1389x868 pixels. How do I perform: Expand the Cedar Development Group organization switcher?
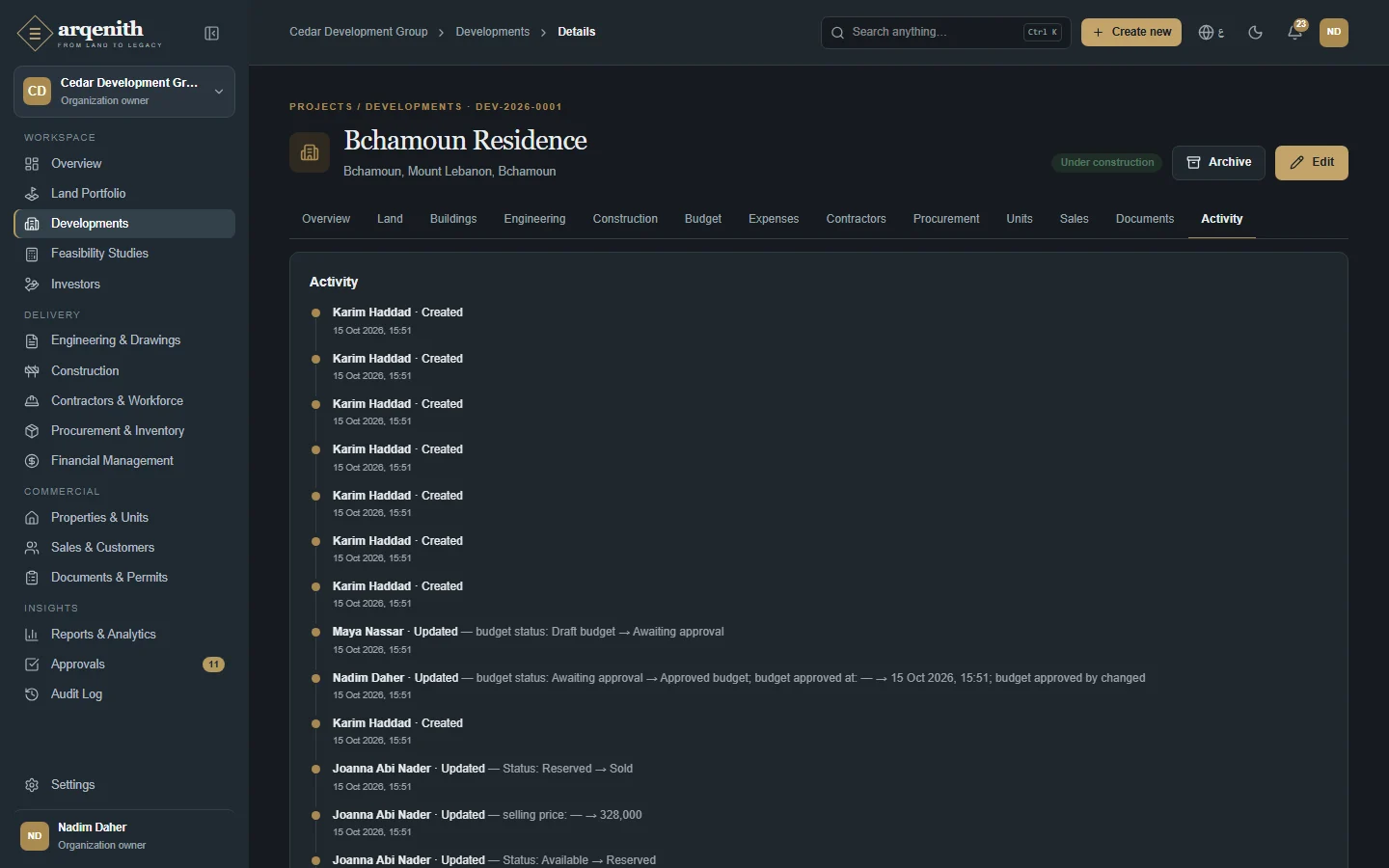click(x=124, y=92)
